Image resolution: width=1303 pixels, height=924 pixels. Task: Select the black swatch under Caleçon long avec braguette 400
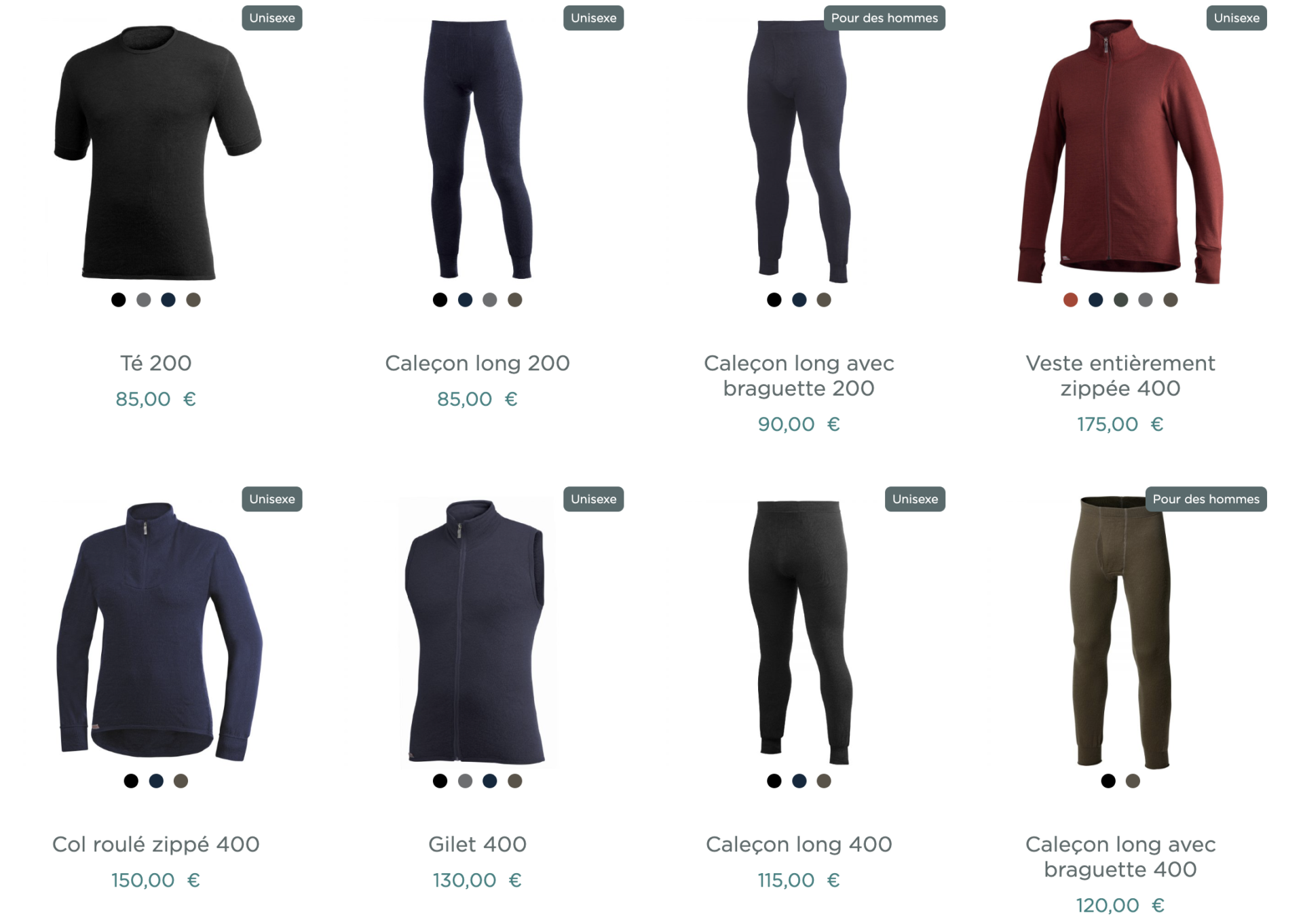point(1108,781)
